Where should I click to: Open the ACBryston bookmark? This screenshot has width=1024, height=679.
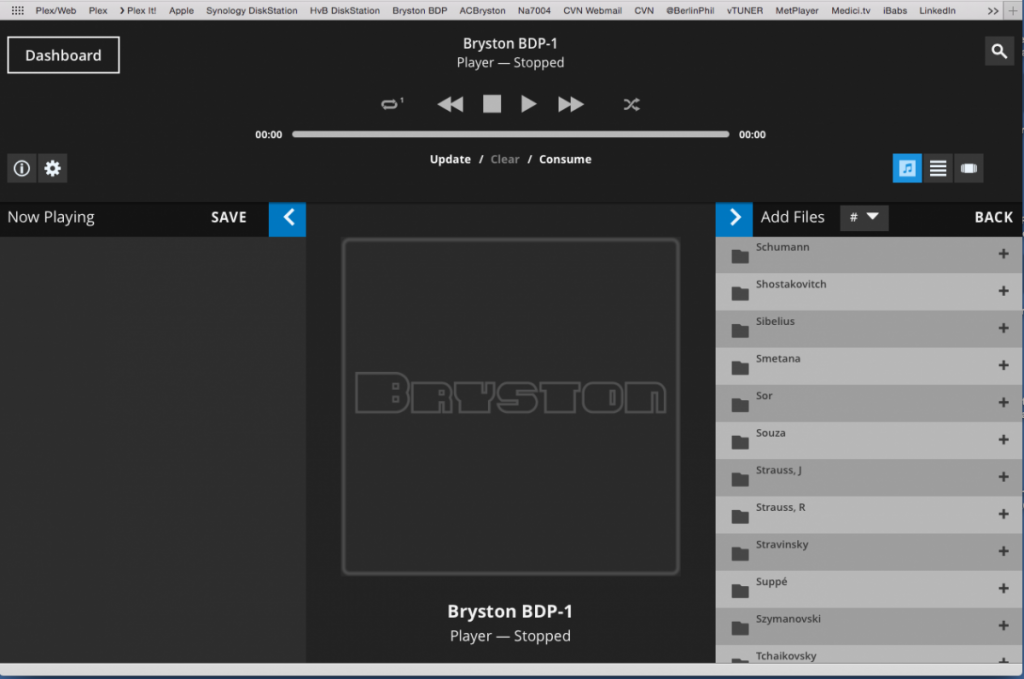click(x=483, y=10)
